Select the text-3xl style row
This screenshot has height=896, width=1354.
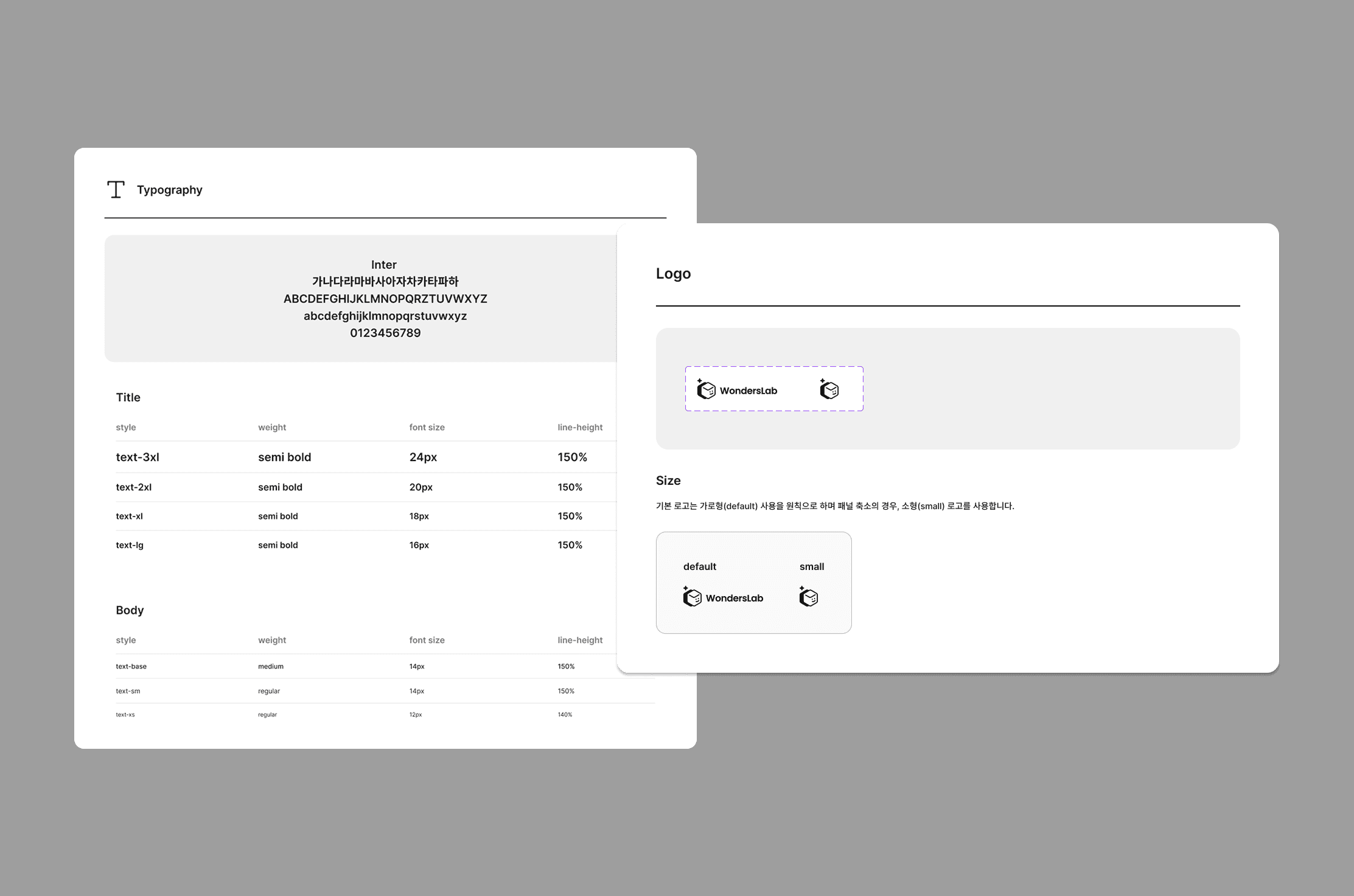(x=138, y=457)
